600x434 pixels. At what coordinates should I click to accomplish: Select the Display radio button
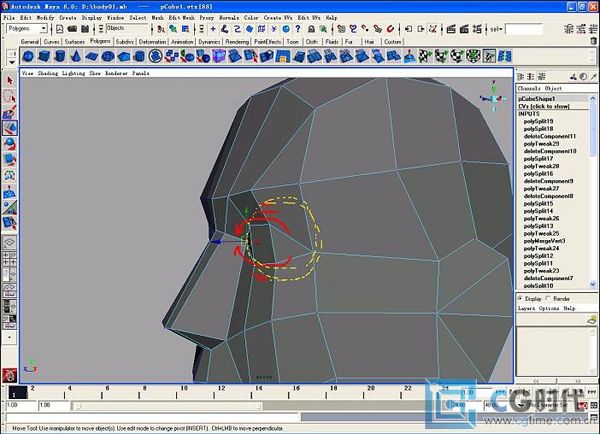point(520,298)
